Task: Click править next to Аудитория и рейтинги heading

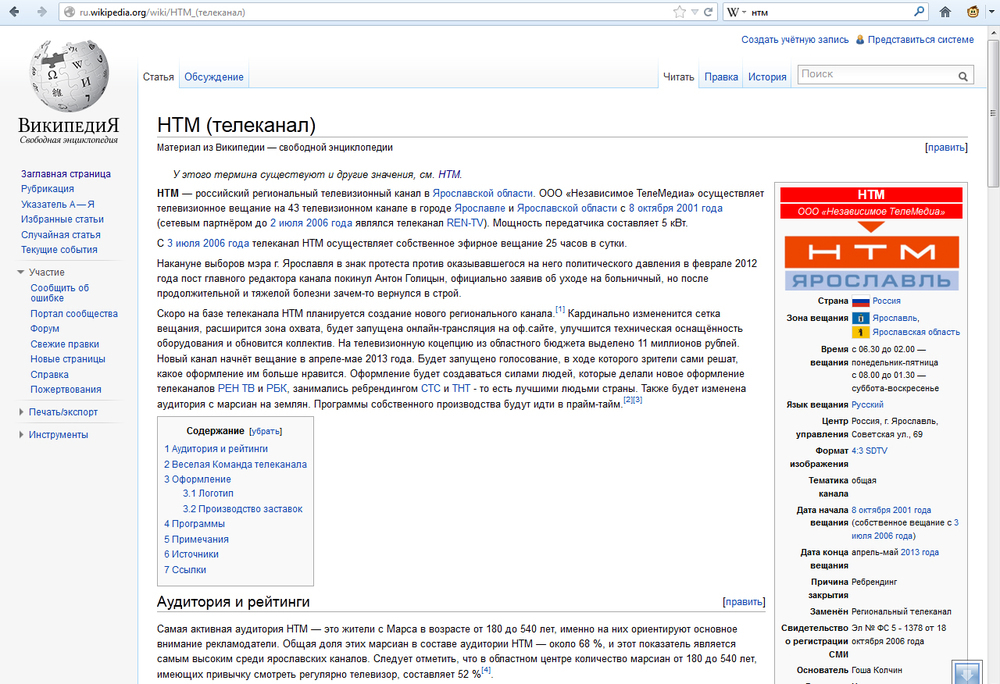Action: (x=744, y=602)
